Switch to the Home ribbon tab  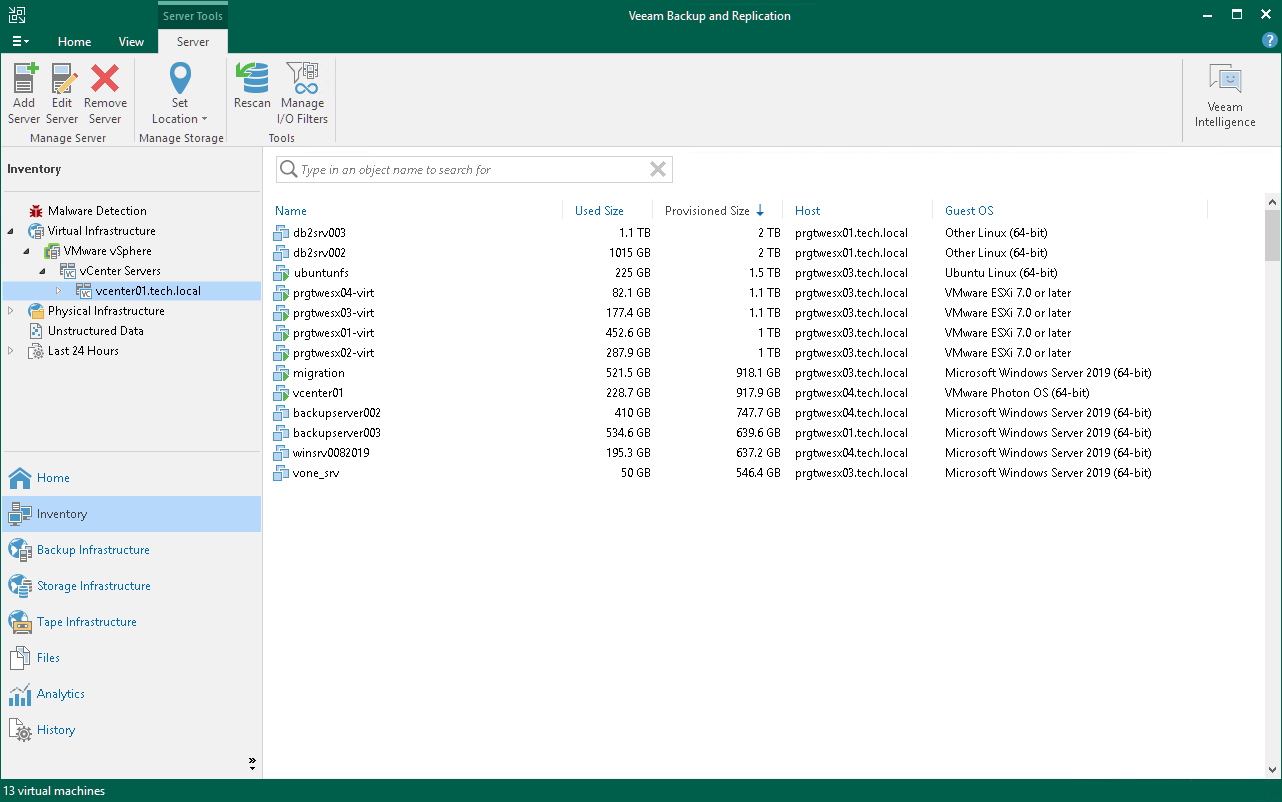pos(74,42)
